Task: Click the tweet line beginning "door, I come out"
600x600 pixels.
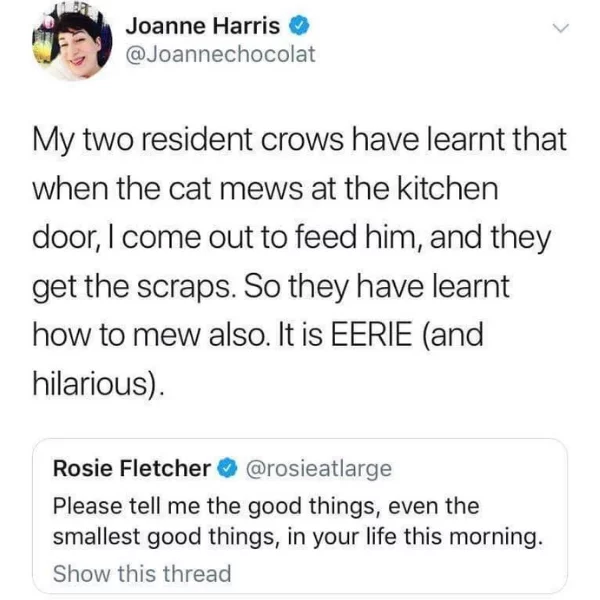Action: (x=292, y=238)
